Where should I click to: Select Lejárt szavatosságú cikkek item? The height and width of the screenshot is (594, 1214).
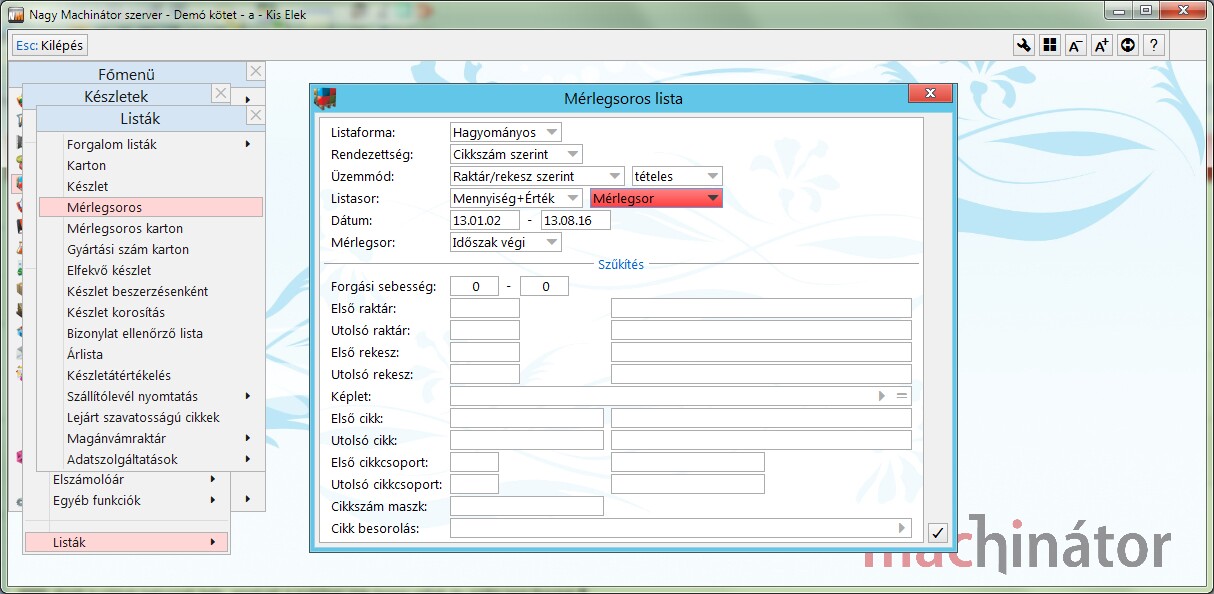151,417
